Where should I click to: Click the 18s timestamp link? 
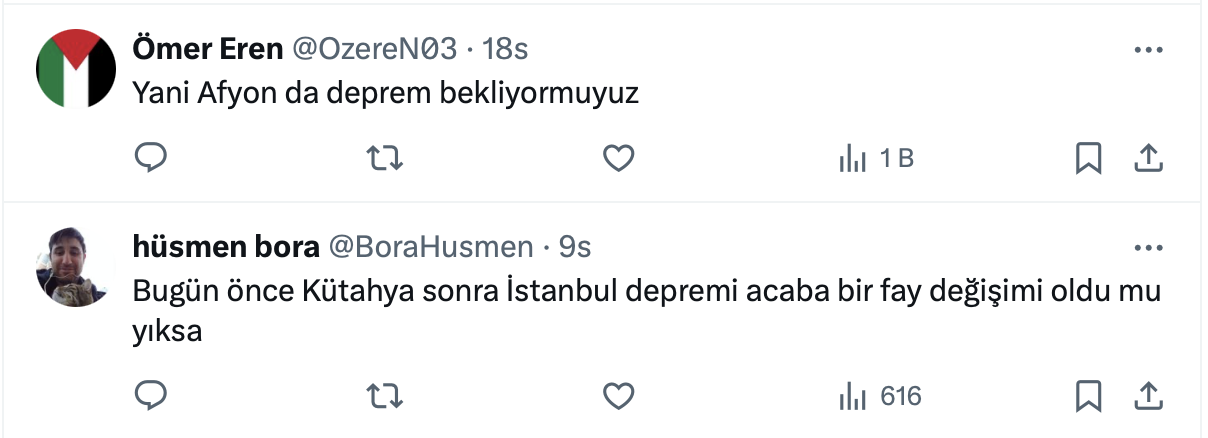click(505, 48)
